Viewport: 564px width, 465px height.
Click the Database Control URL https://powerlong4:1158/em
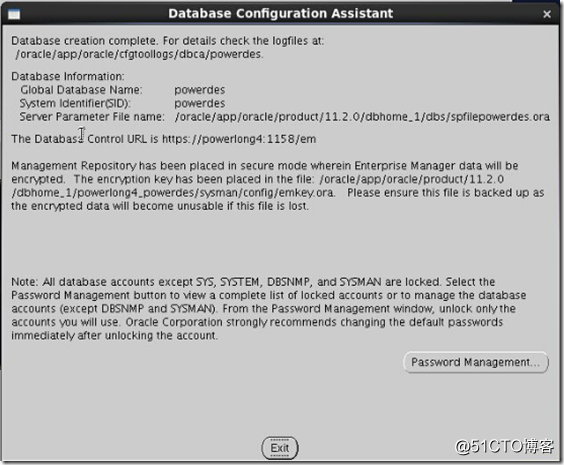(239, 139)
